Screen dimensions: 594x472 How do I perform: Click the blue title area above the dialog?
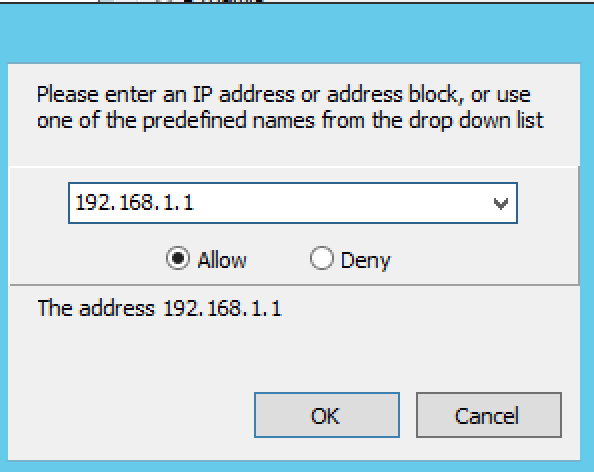[x=297, y=33]
